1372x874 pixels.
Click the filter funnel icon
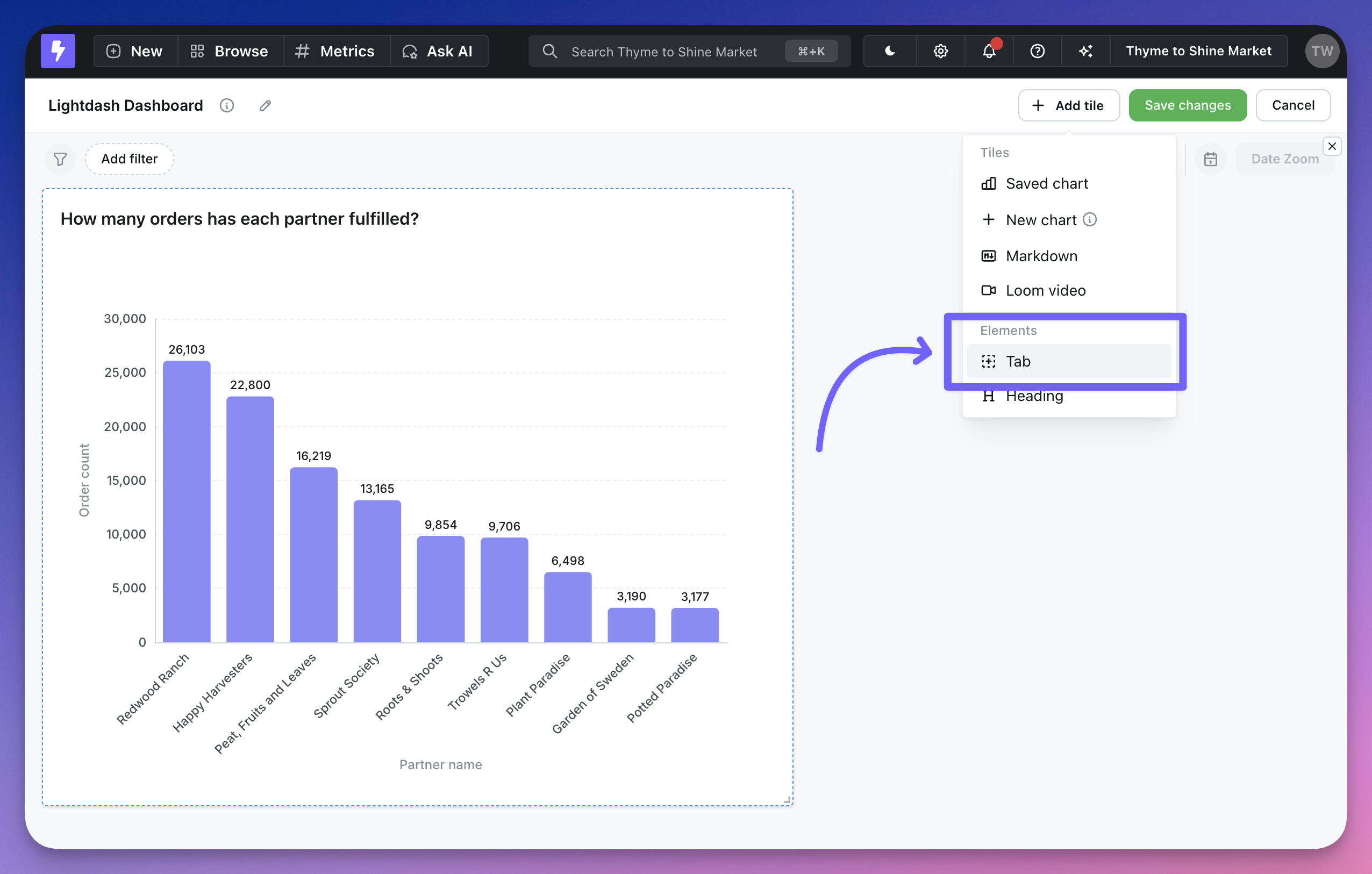coord(60,159)
